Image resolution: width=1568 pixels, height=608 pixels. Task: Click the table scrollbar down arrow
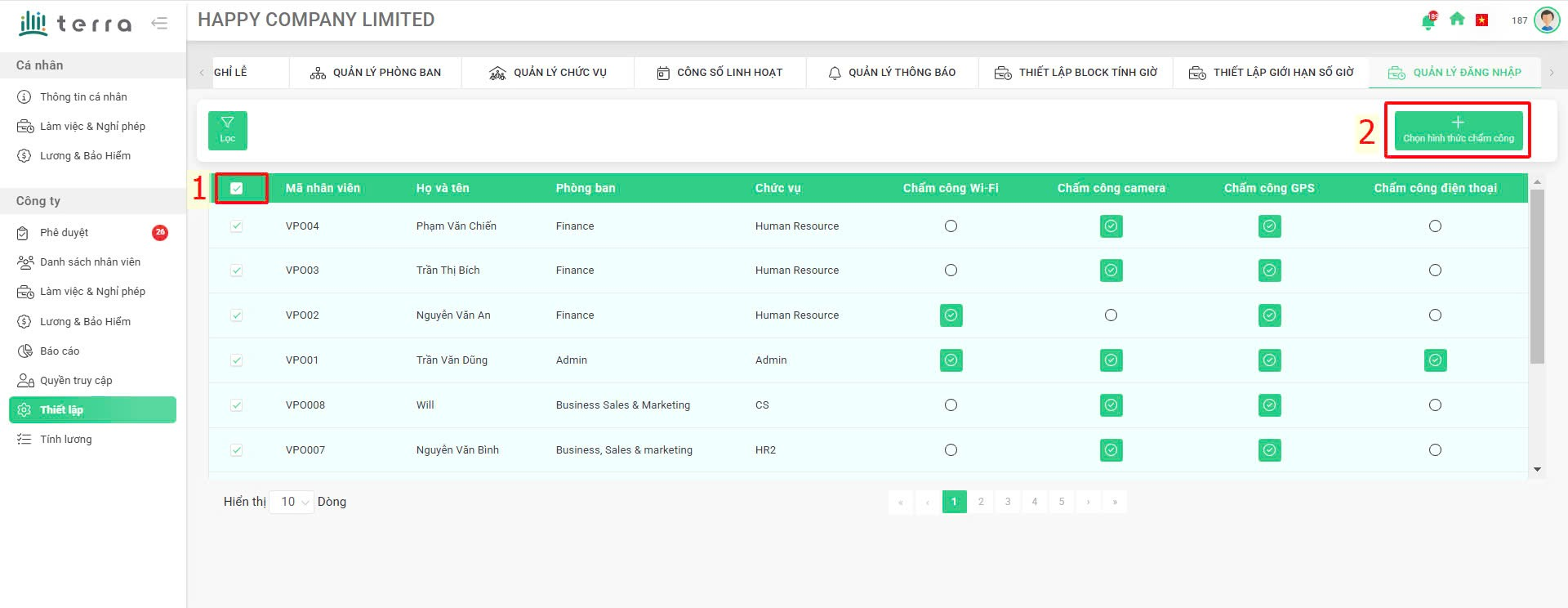(x=1537, y=470)
